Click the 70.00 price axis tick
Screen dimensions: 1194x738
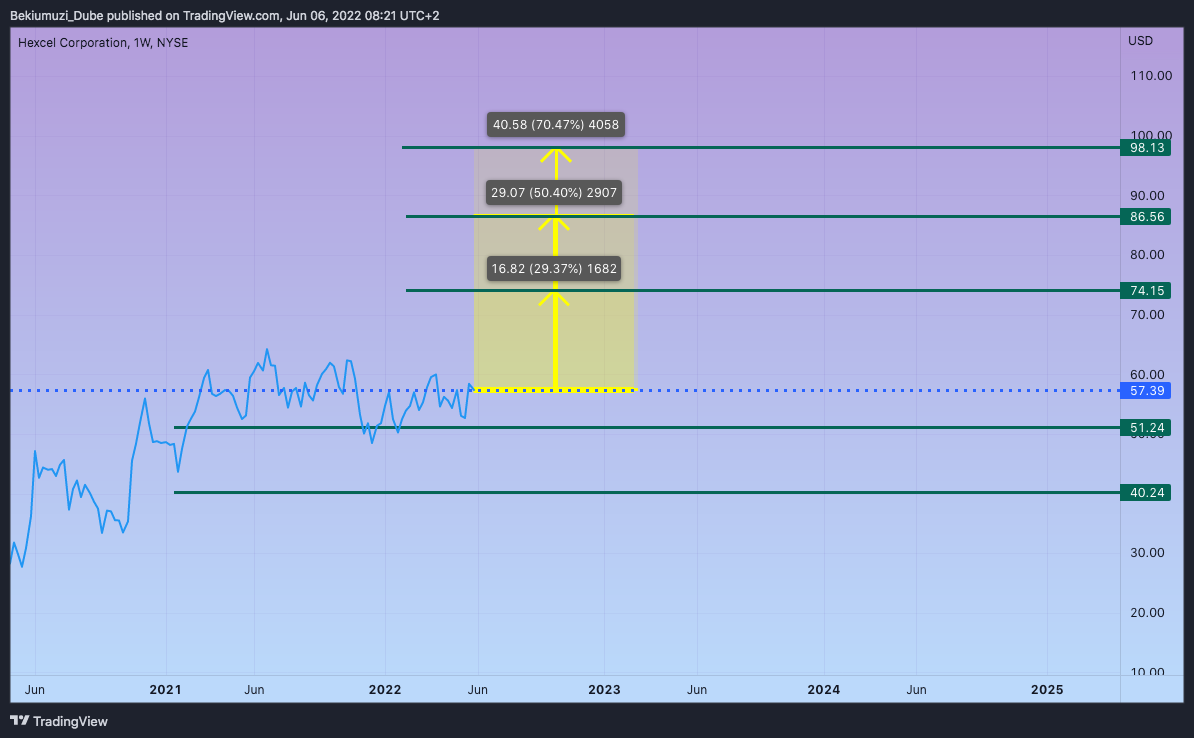coord(1147,315)
